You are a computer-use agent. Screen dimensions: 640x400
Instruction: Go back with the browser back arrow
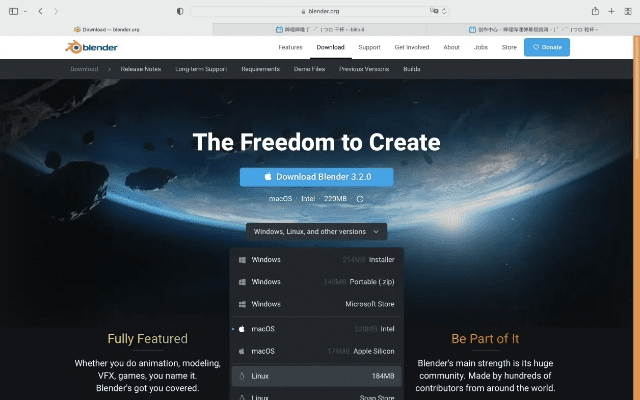tap(40, 11)
